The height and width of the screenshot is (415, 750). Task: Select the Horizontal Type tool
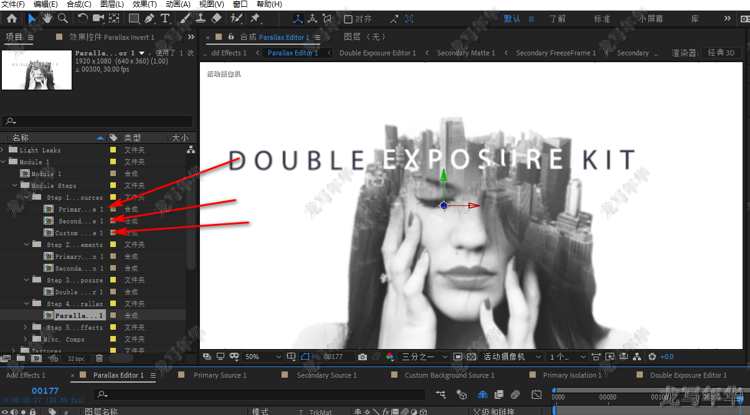click(x=165, y=19)
